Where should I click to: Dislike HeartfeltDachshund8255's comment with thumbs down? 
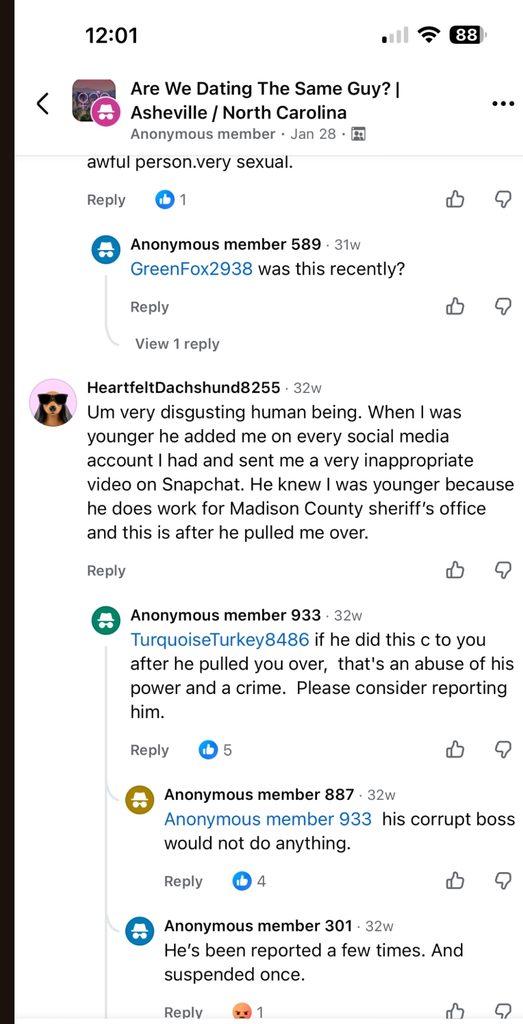click(502, 570)
